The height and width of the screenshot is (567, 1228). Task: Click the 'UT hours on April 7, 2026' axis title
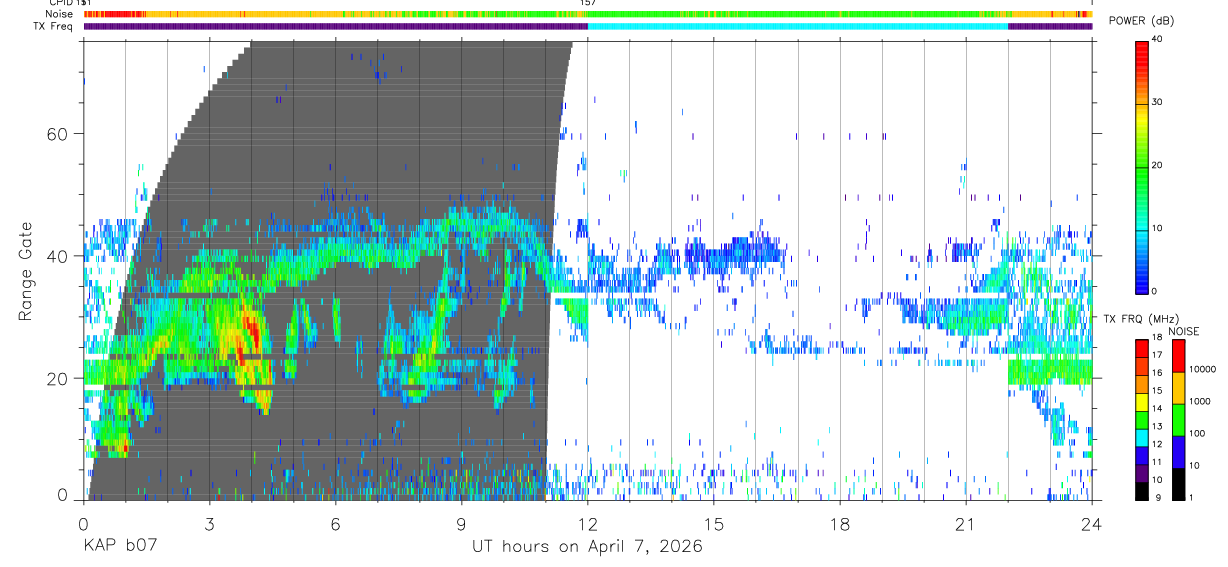point(587,547)
